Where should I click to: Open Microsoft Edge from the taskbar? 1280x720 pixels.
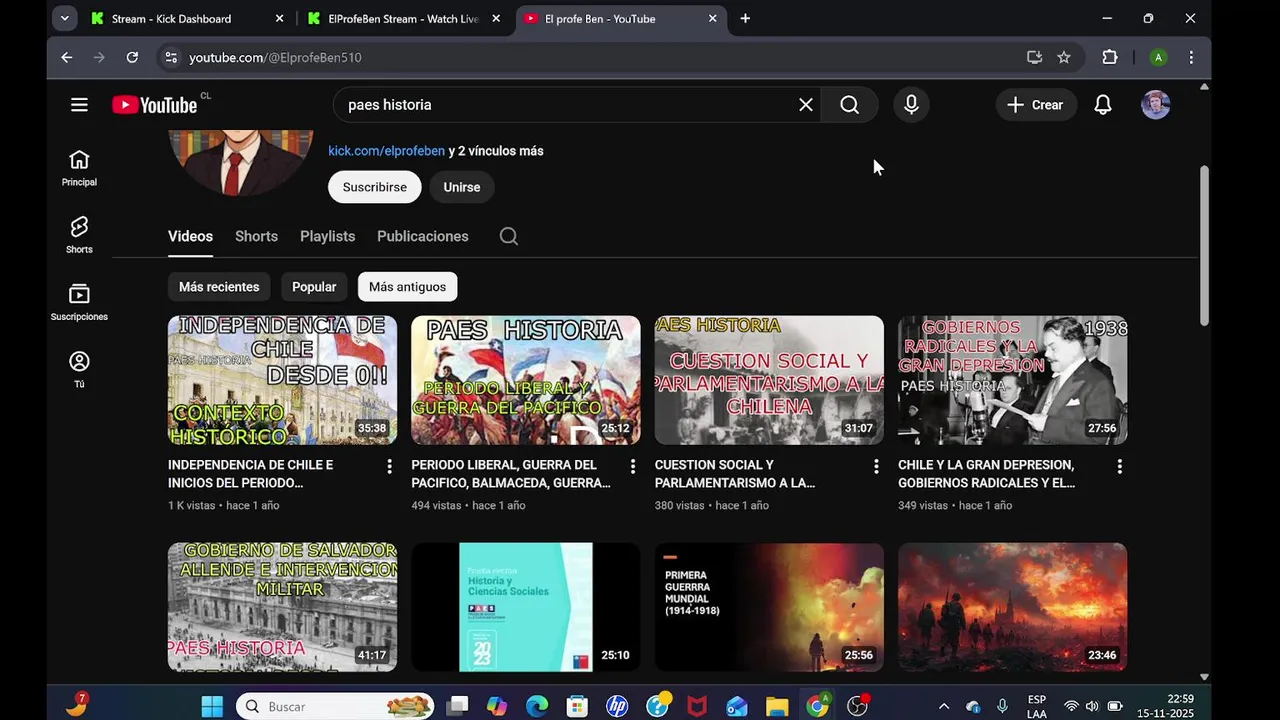click(x=537, y=706)
